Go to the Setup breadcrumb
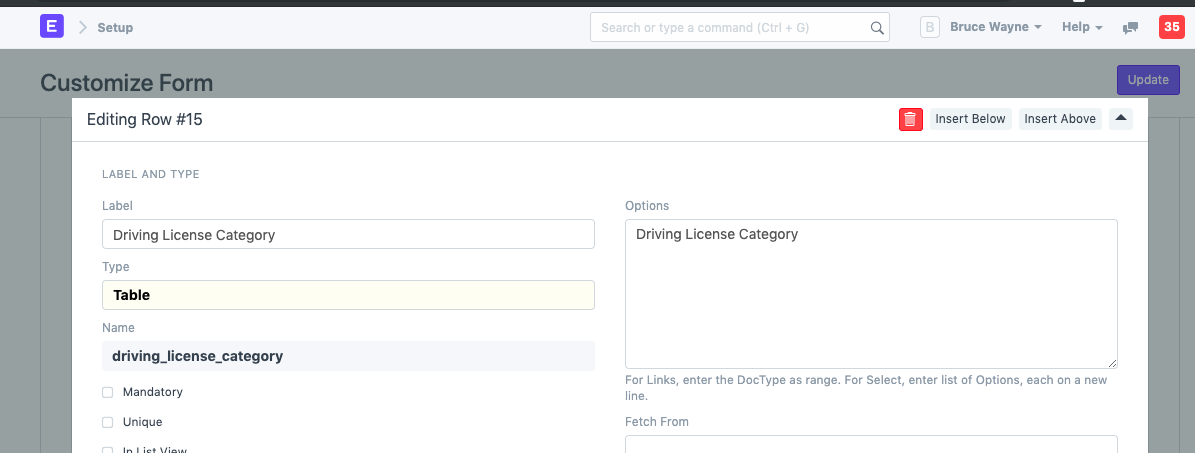Viewport: 1195px width, 453px height. [x=115, y=28]
